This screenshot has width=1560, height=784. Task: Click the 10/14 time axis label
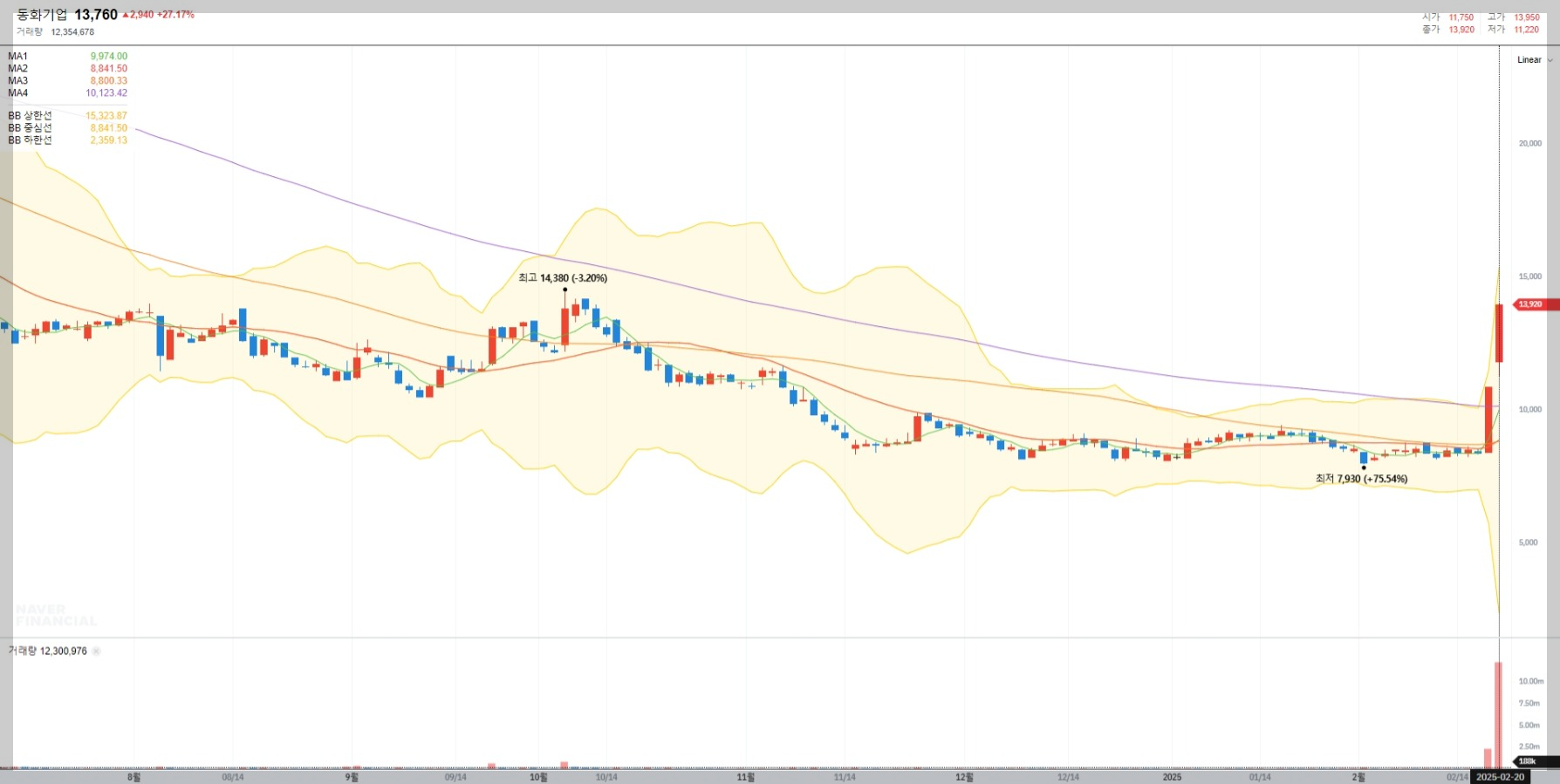(x=606, y=777)
